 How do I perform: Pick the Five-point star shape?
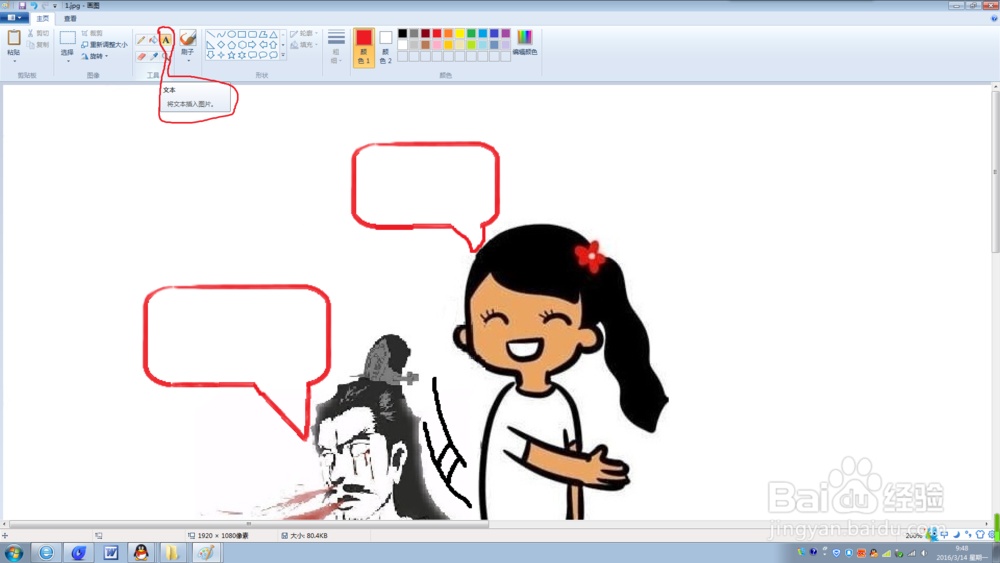[232, 55]
